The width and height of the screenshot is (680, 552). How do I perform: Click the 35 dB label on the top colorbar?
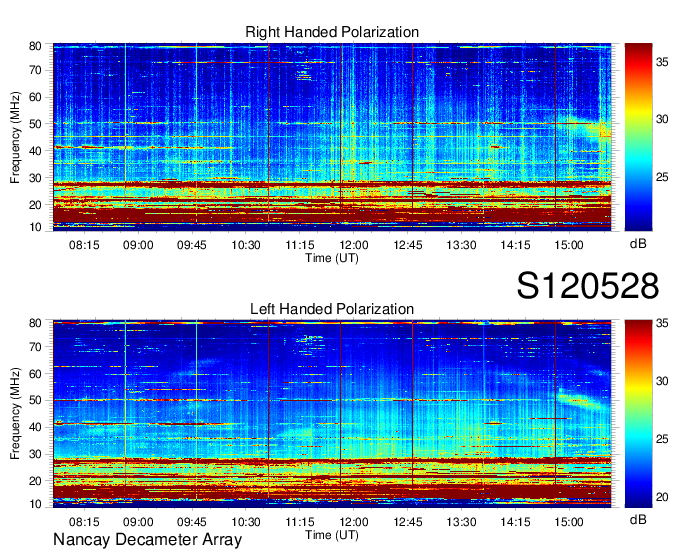662,62
